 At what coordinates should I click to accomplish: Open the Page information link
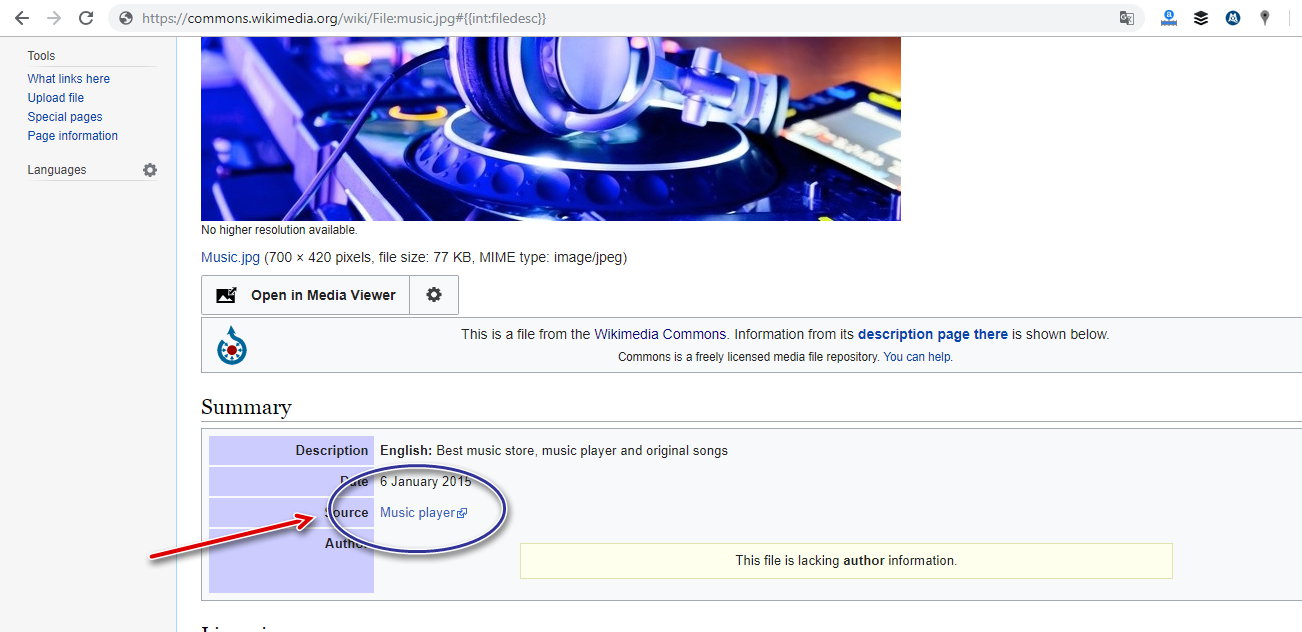point(72,136)
